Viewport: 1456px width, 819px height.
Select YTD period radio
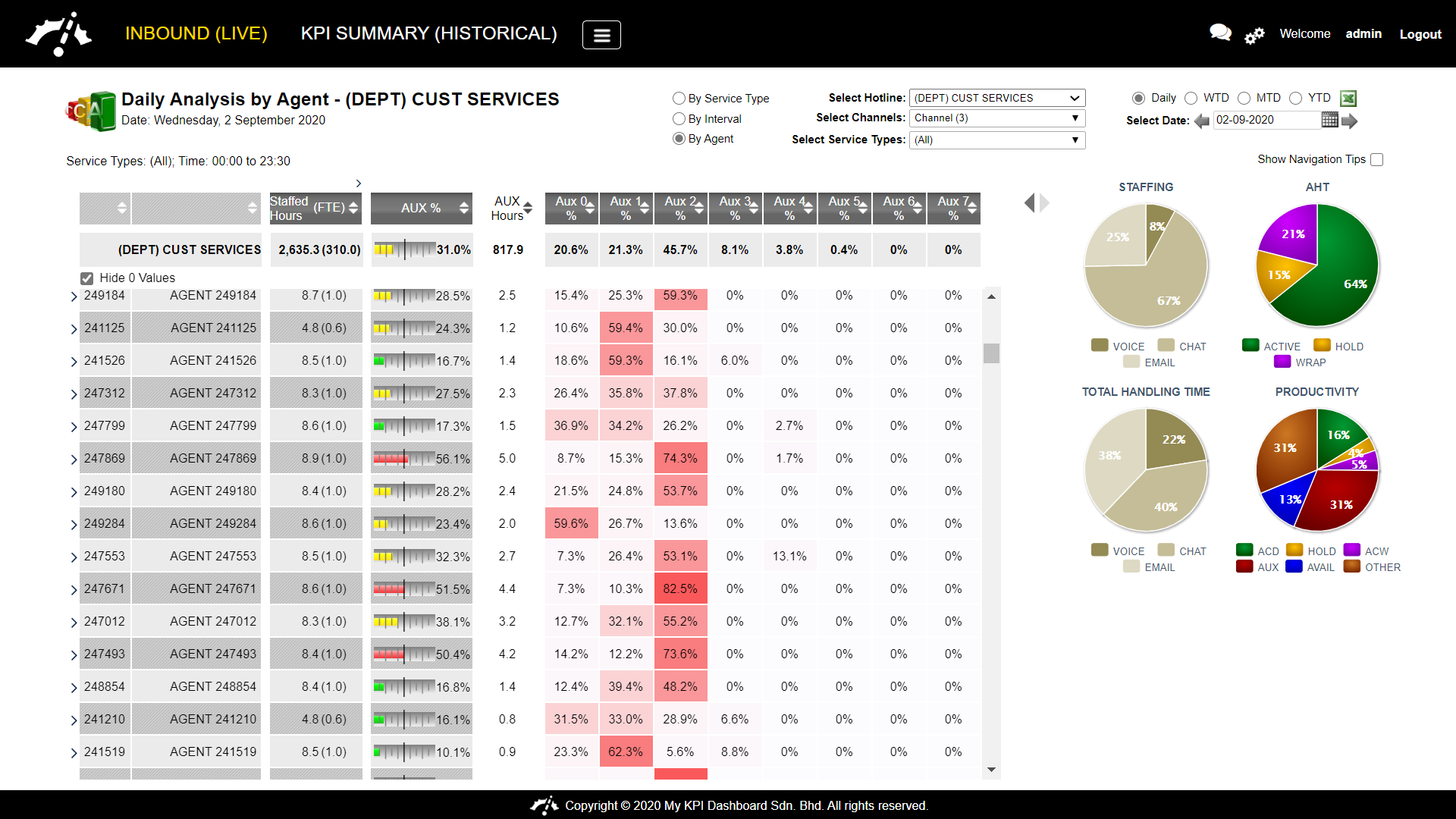(1295, 98)
